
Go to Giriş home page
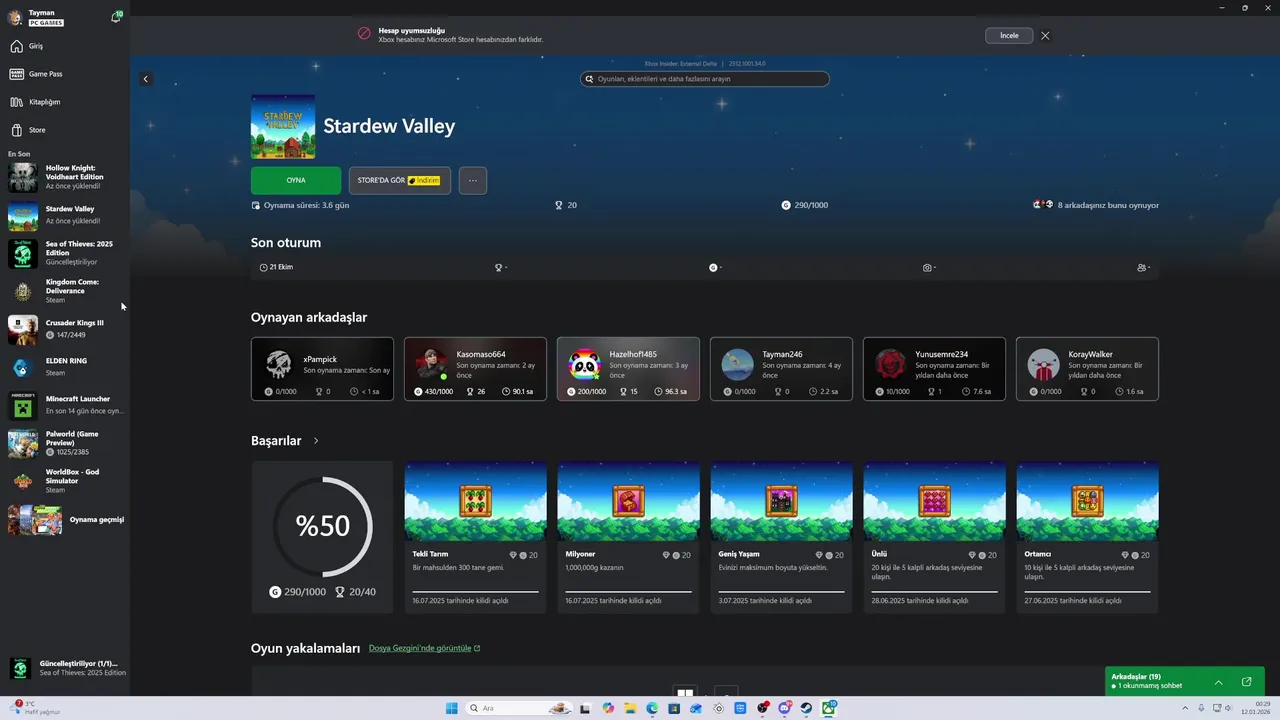[x=65, y=46]
